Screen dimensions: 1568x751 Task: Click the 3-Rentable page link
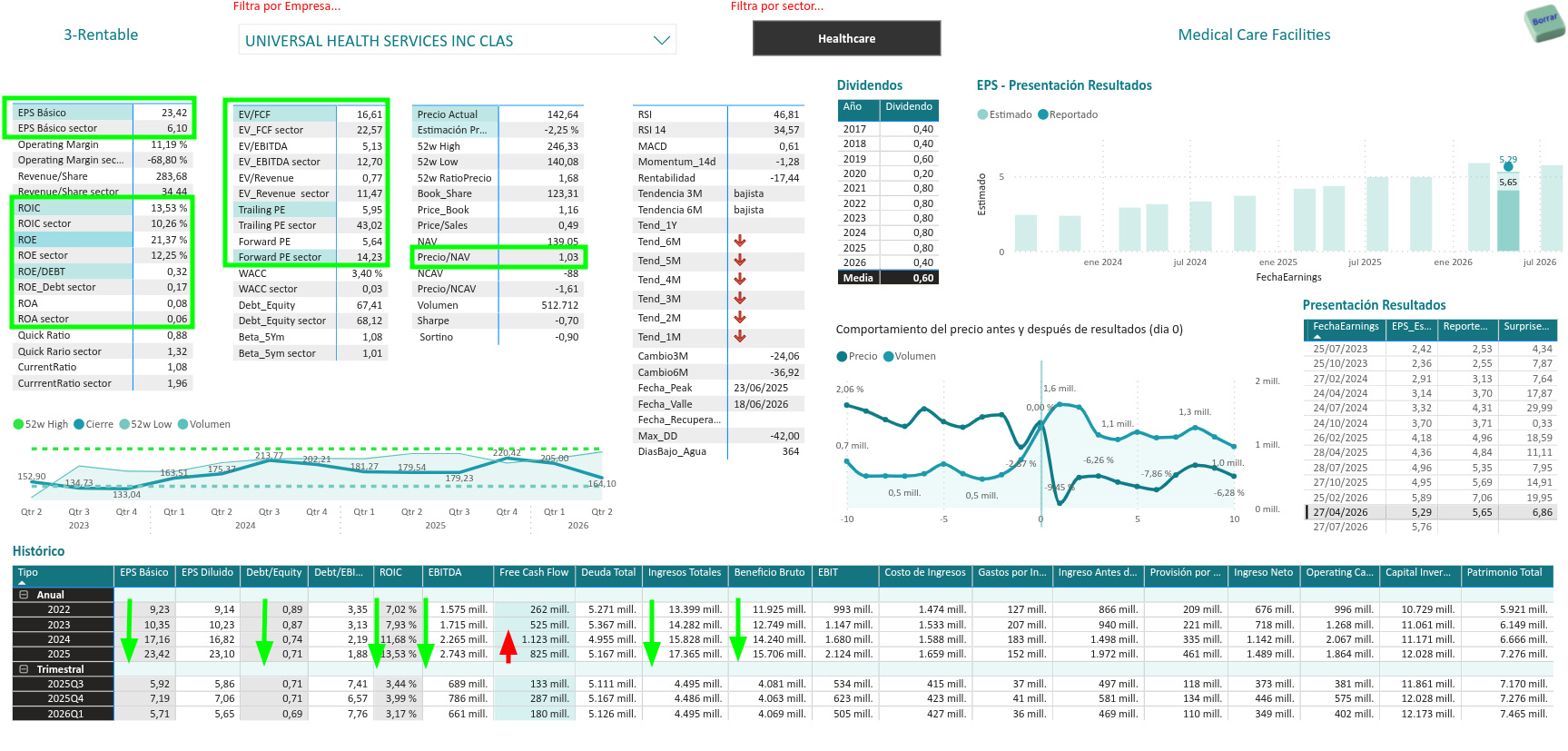(101, 35)
